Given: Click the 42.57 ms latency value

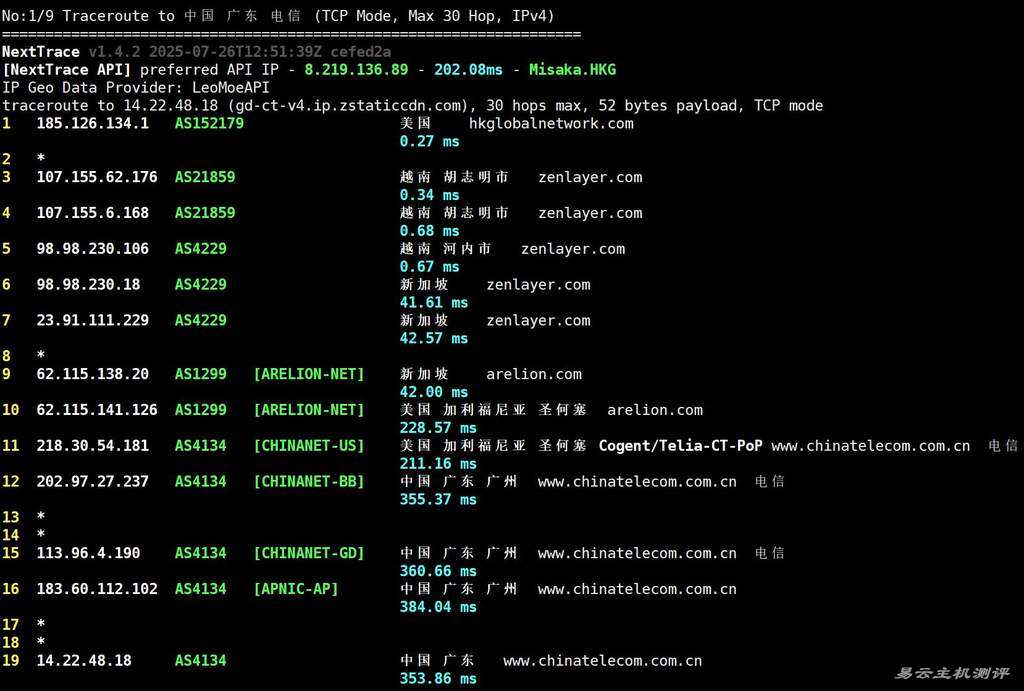Looking at the screenshot, I should click(434, 338).
